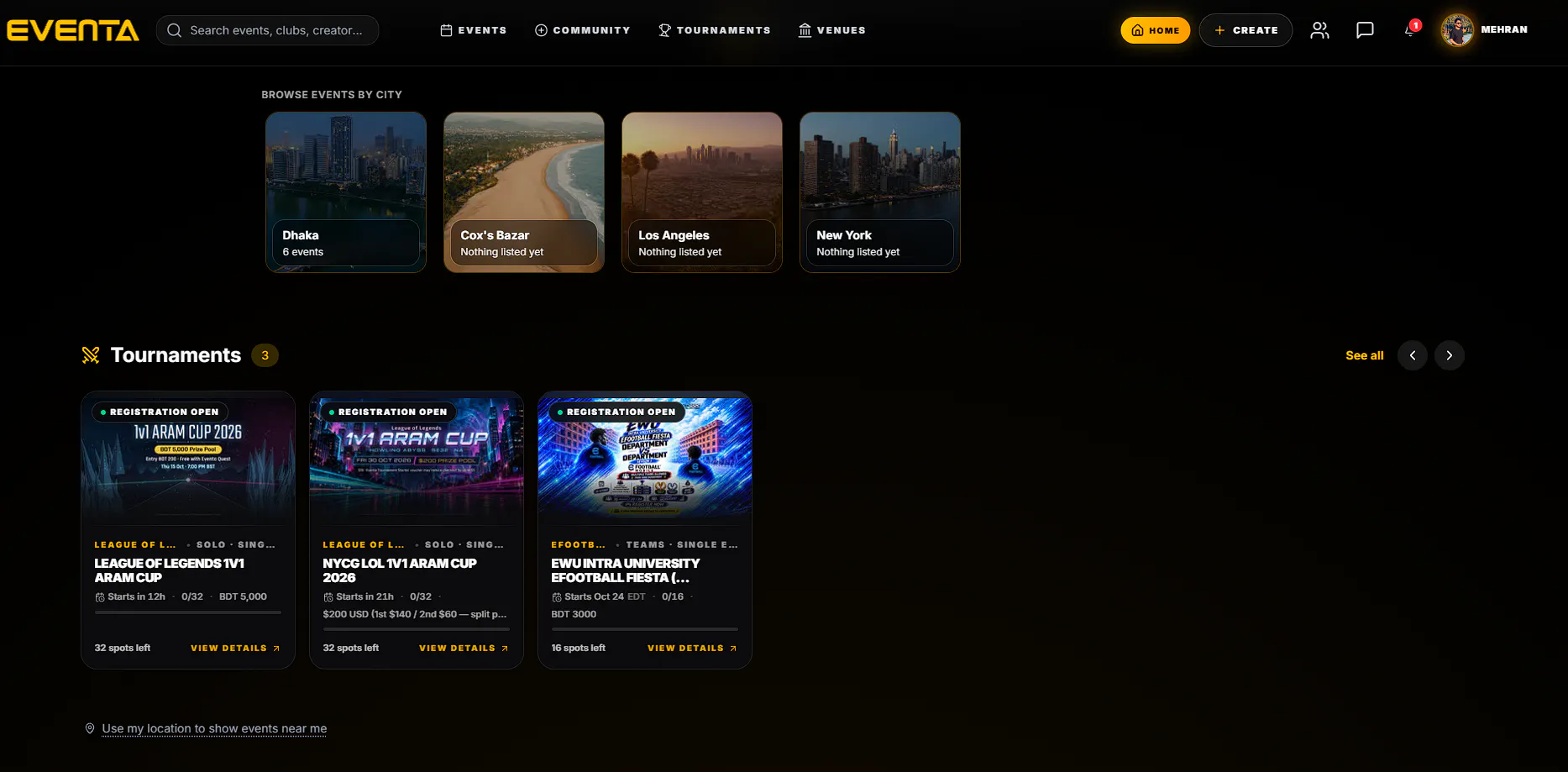The height and width of the screenshot is (772, 1568).
Task: Open the Tournaments nav item
Action: (714, 30)
